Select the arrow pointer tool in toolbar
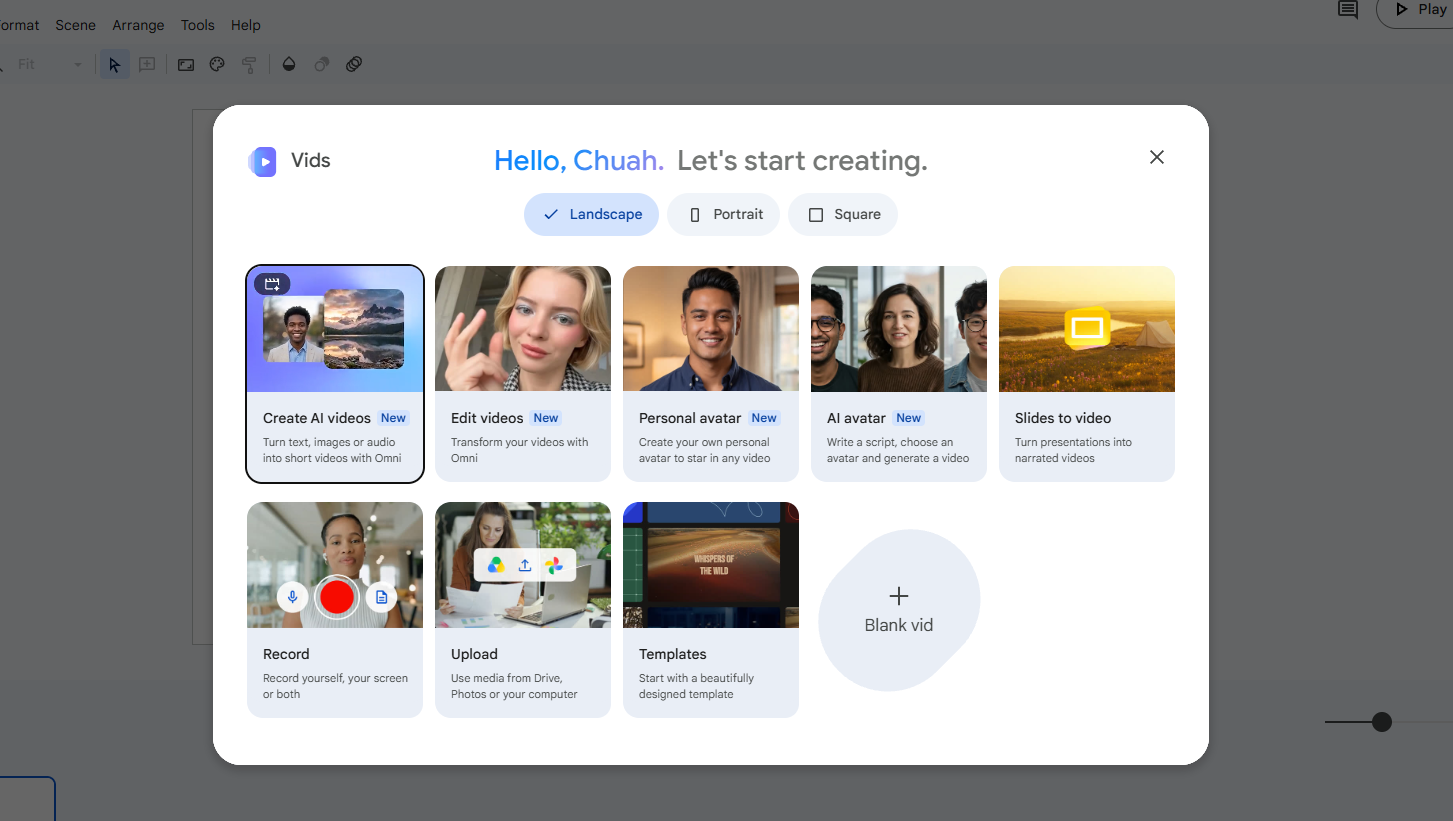 [114, 64]
